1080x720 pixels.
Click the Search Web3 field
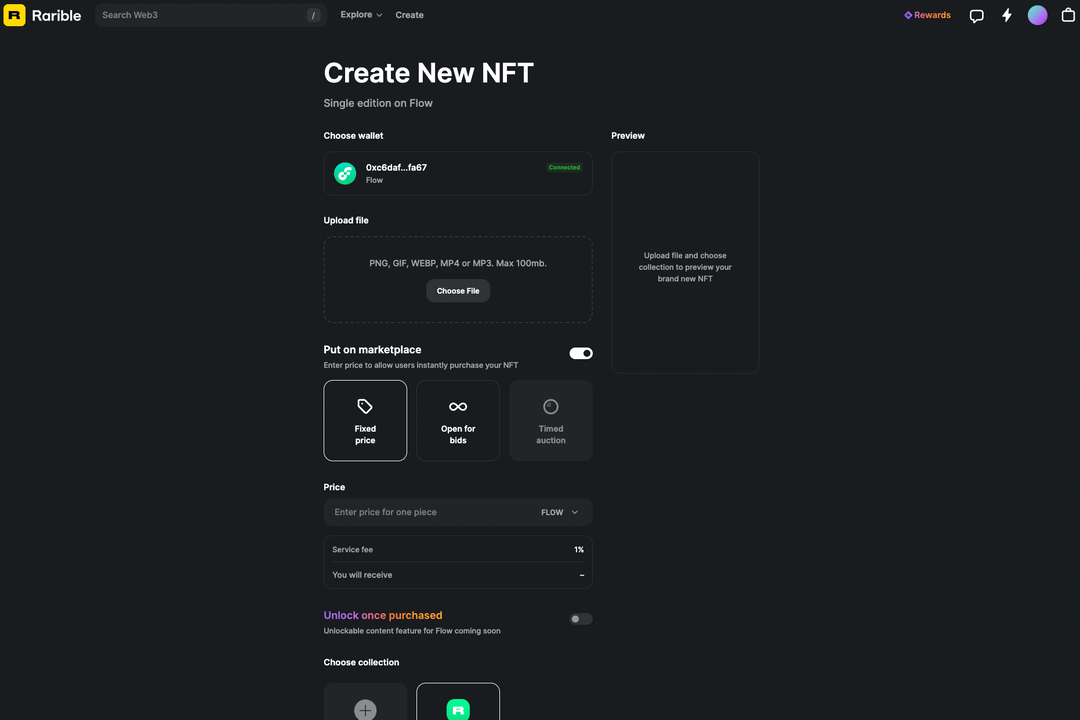pyautogui.click(x=200, y=15)
